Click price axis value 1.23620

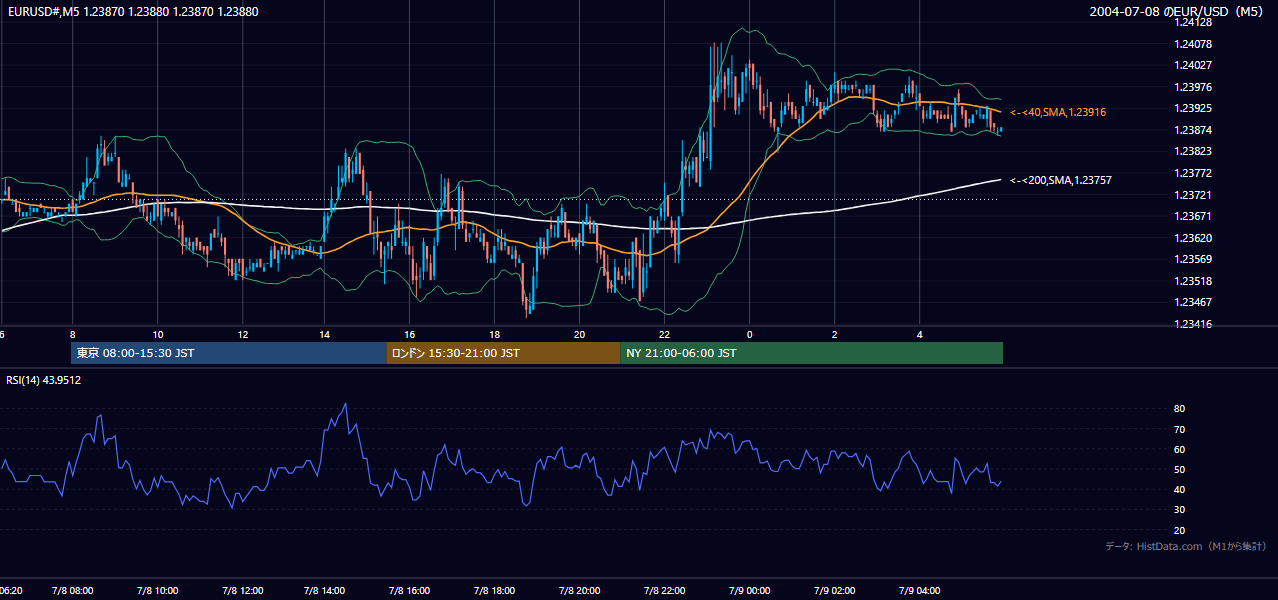click(x=1193, y=238)
